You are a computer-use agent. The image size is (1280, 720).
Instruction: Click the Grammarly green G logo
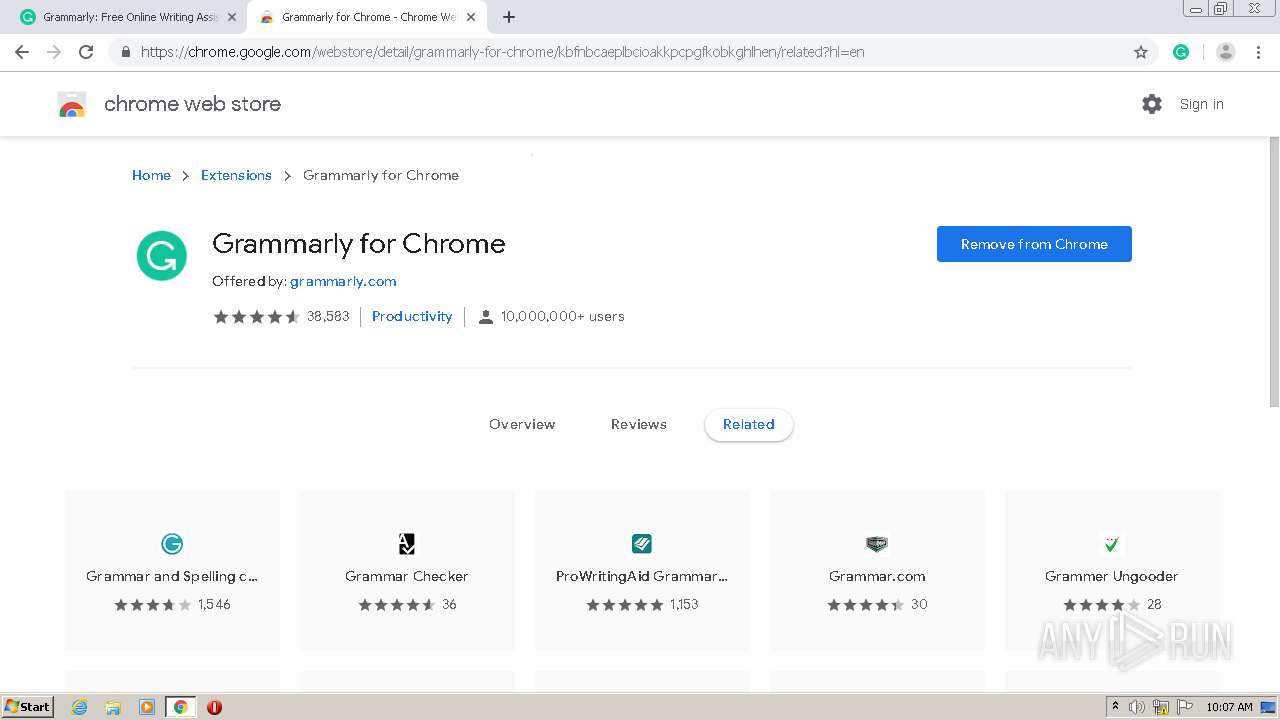pyautogui.click(x=162, y=256)
